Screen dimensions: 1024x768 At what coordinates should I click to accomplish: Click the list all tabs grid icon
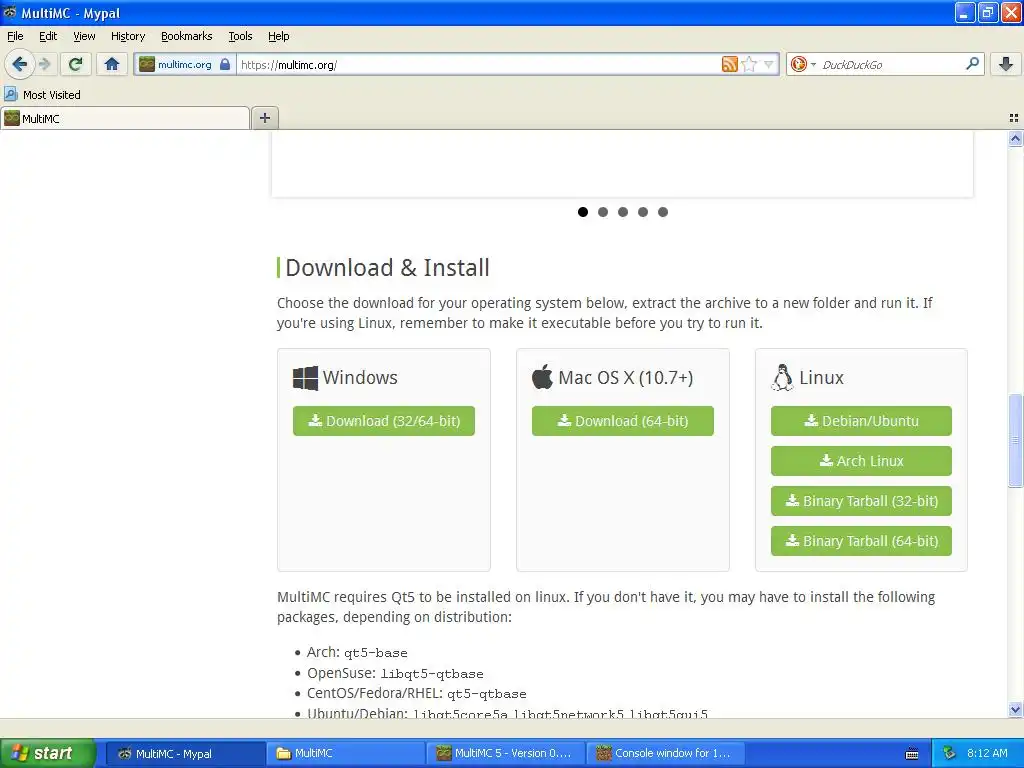pos(1014,118)
